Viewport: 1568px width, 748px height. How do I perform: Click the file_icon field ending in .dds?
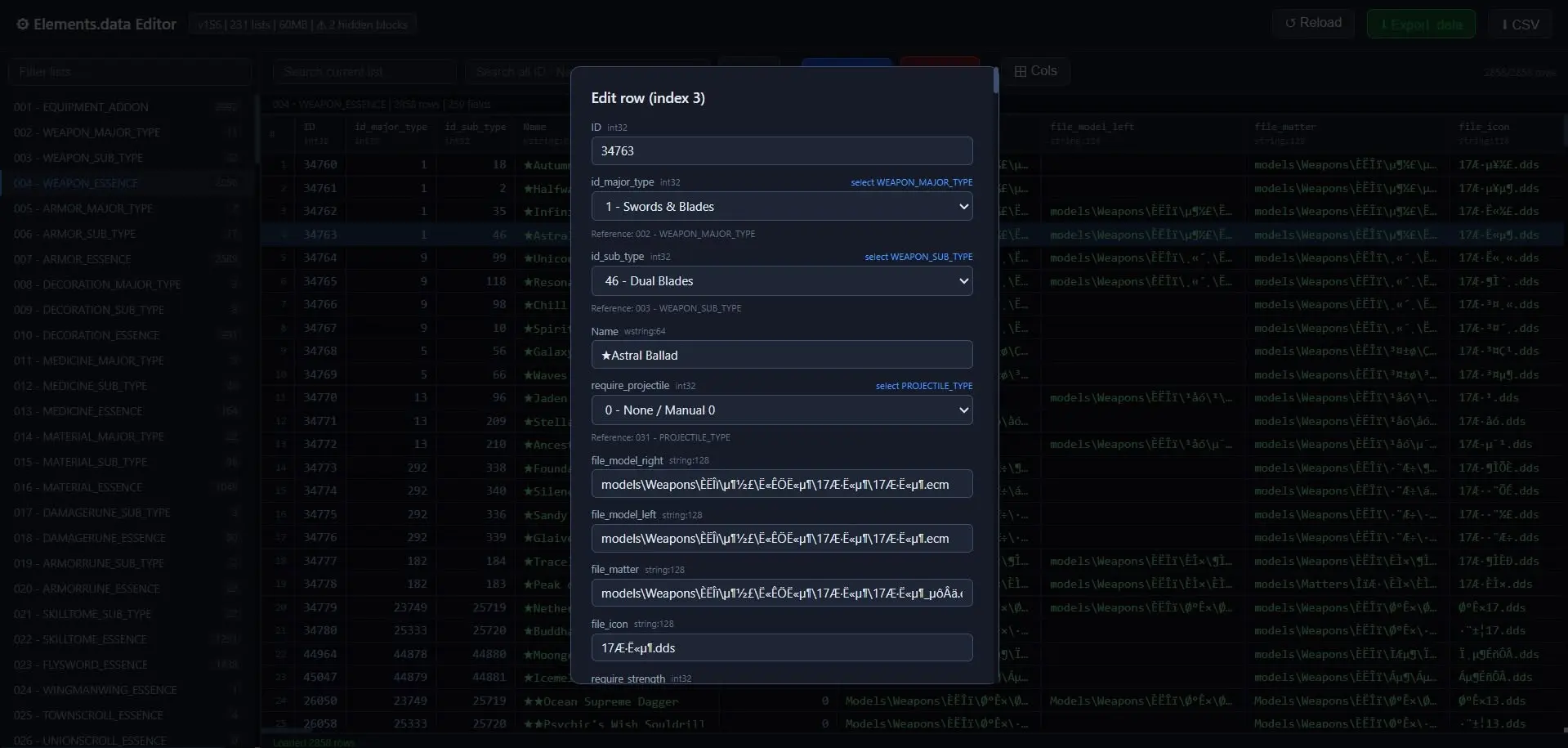click(781, 647)
